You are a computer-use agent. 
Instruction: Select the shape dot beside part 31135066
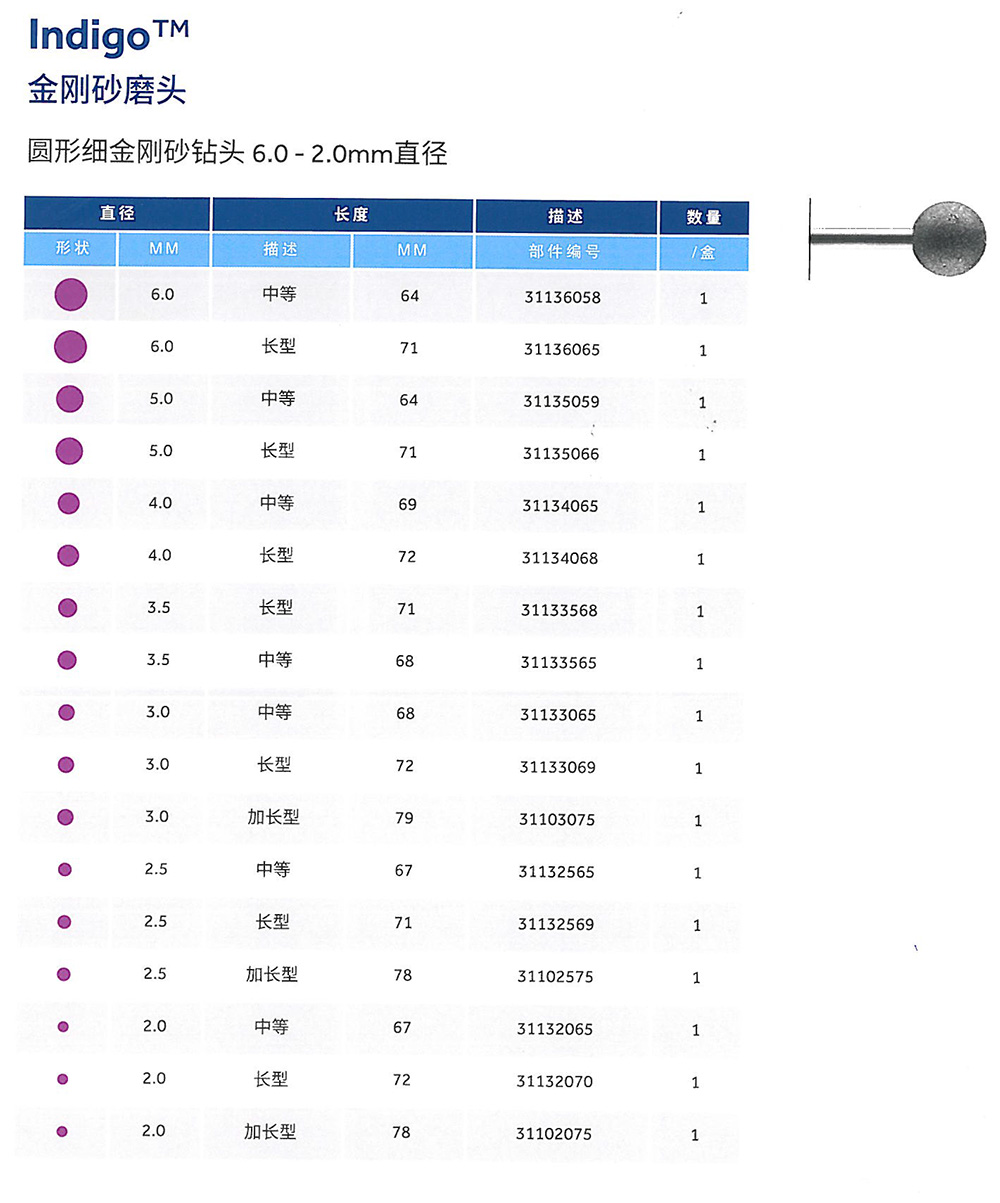(69, 451)
